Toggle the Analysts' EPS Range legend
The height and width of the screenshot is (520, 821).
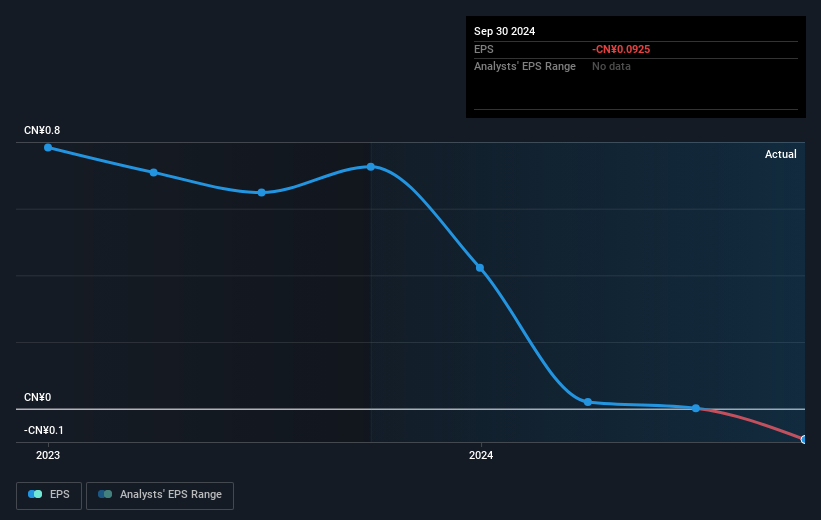(160, 495)
